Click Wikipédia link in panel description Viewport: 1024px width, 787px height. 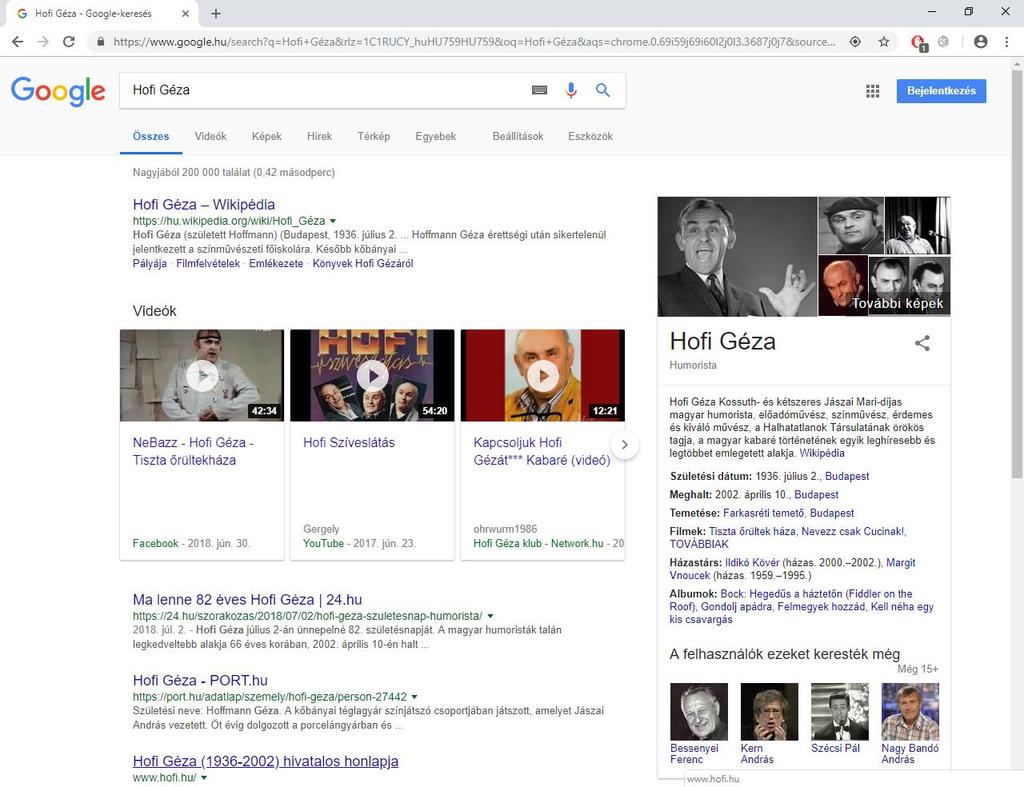(822, 453)
